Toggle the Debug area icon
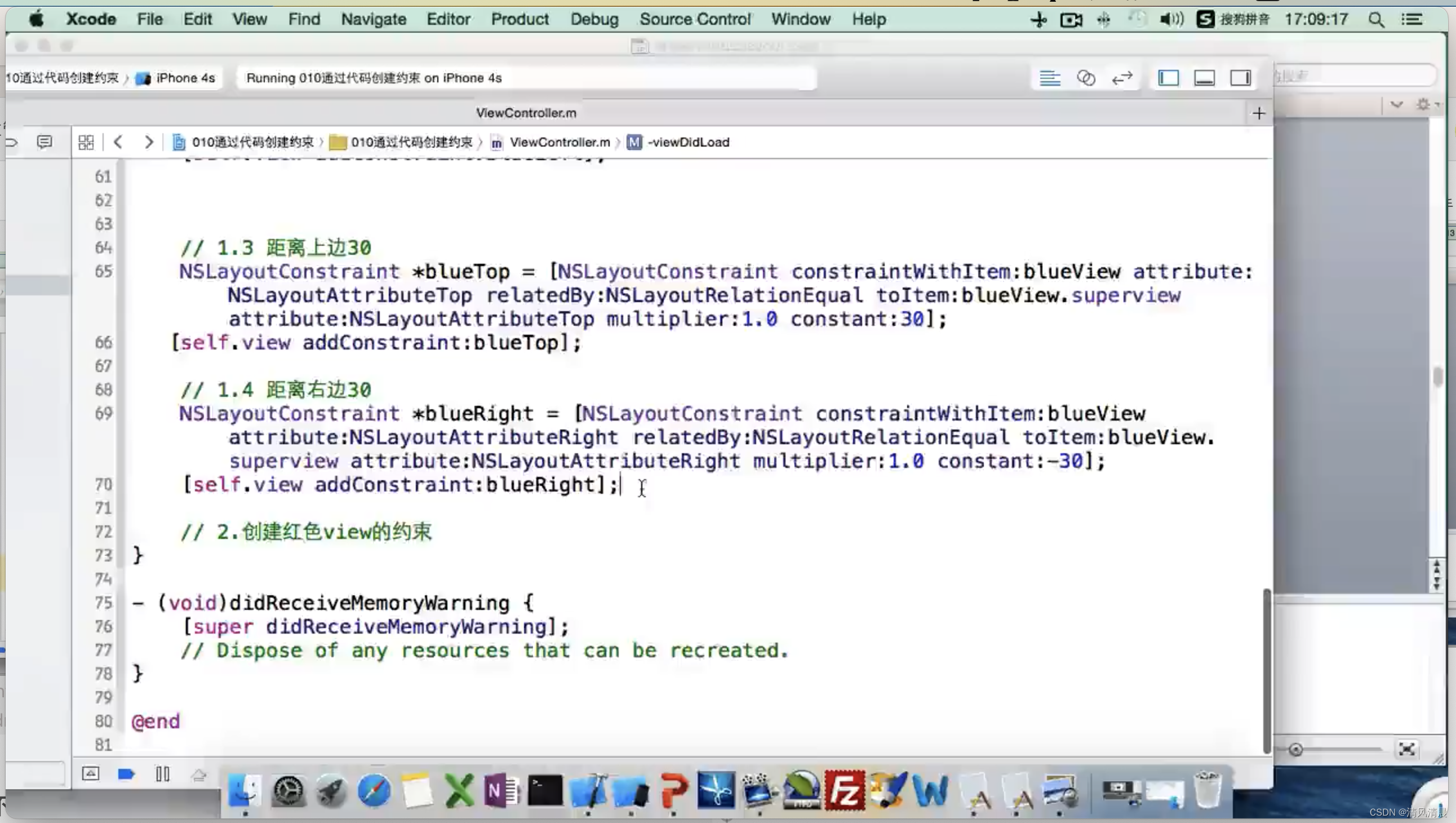Screen dimensions: 1456x823 tap(1204, 78)
